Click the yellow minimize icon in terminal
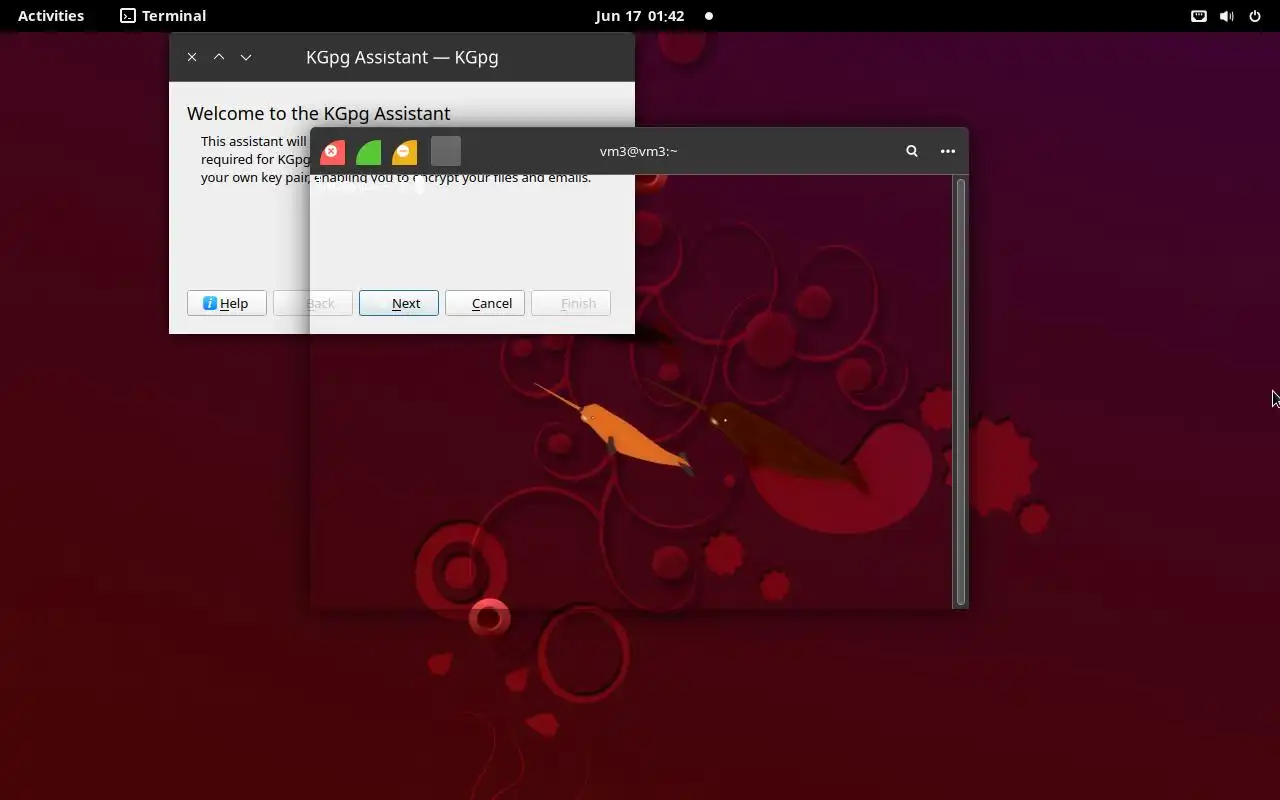This screenshot has height=800, width=1280. click(405, 152)
